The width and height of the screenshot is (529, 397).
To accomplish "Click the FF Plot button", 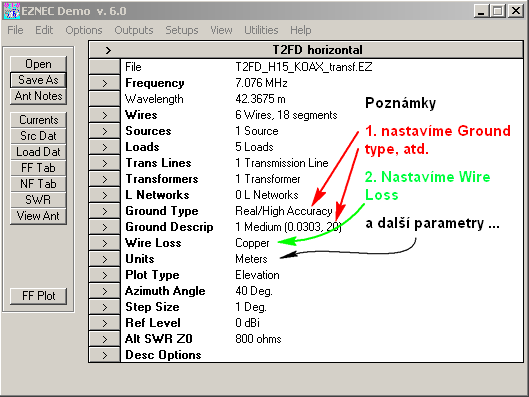I will point(38,296).
